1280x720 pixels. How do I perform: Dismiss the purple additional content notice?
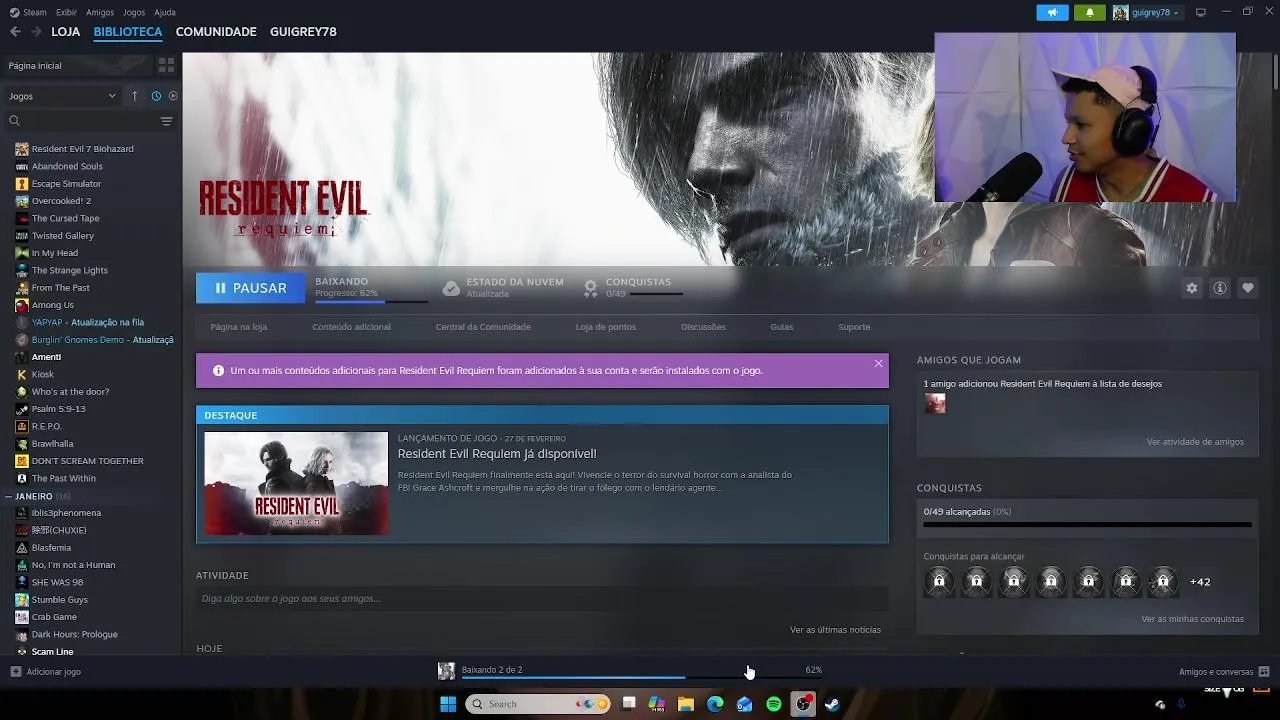(x=878, y=363)
